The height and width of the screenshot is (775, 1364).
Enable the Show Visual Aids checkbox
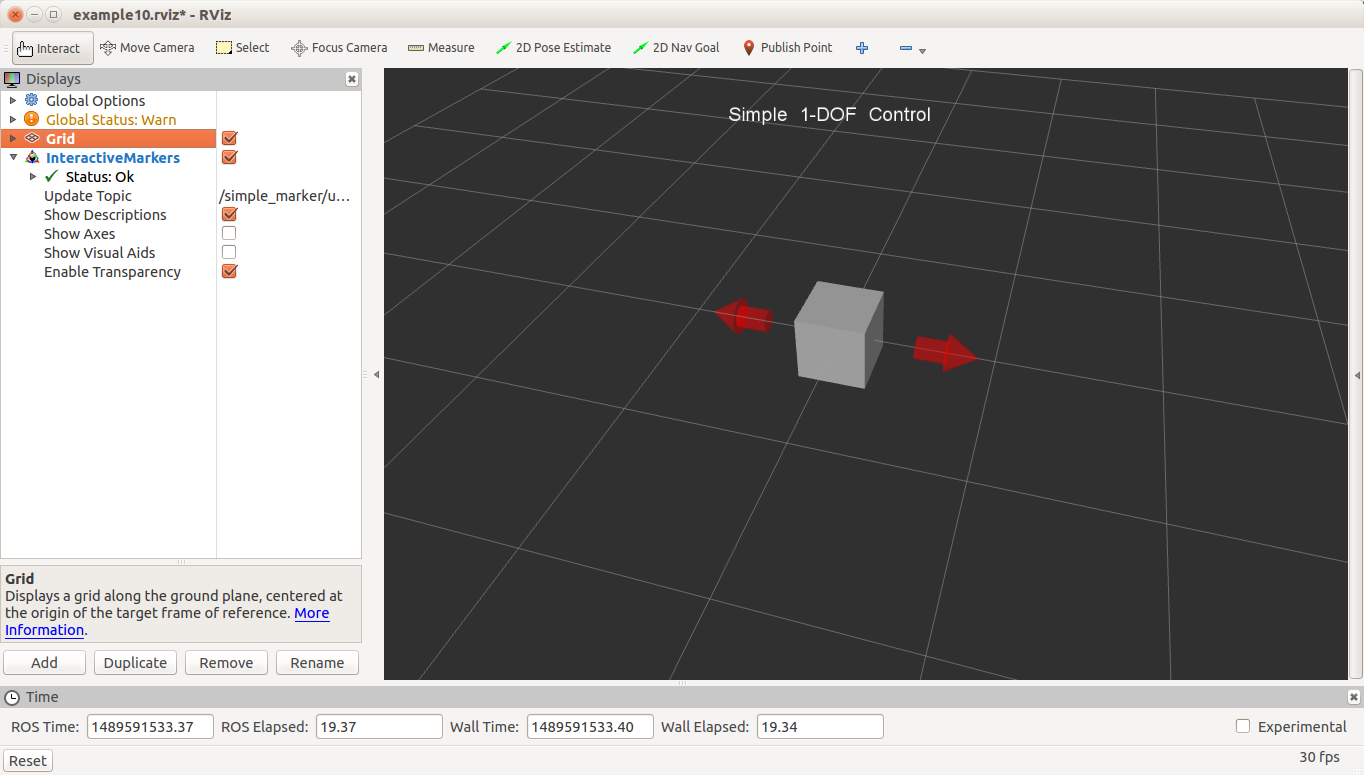(229, 252)
